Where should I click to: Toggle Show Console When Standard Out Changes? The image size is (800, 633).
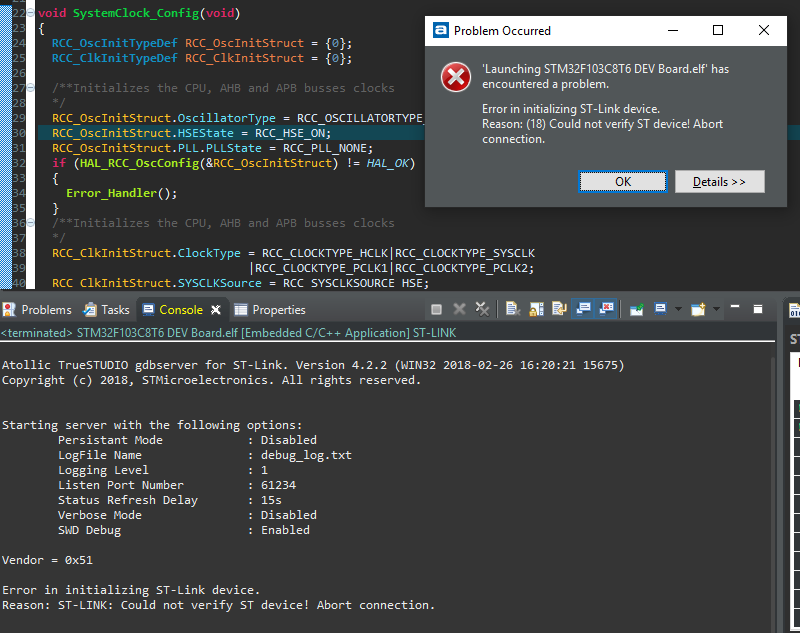pos(583,309)
